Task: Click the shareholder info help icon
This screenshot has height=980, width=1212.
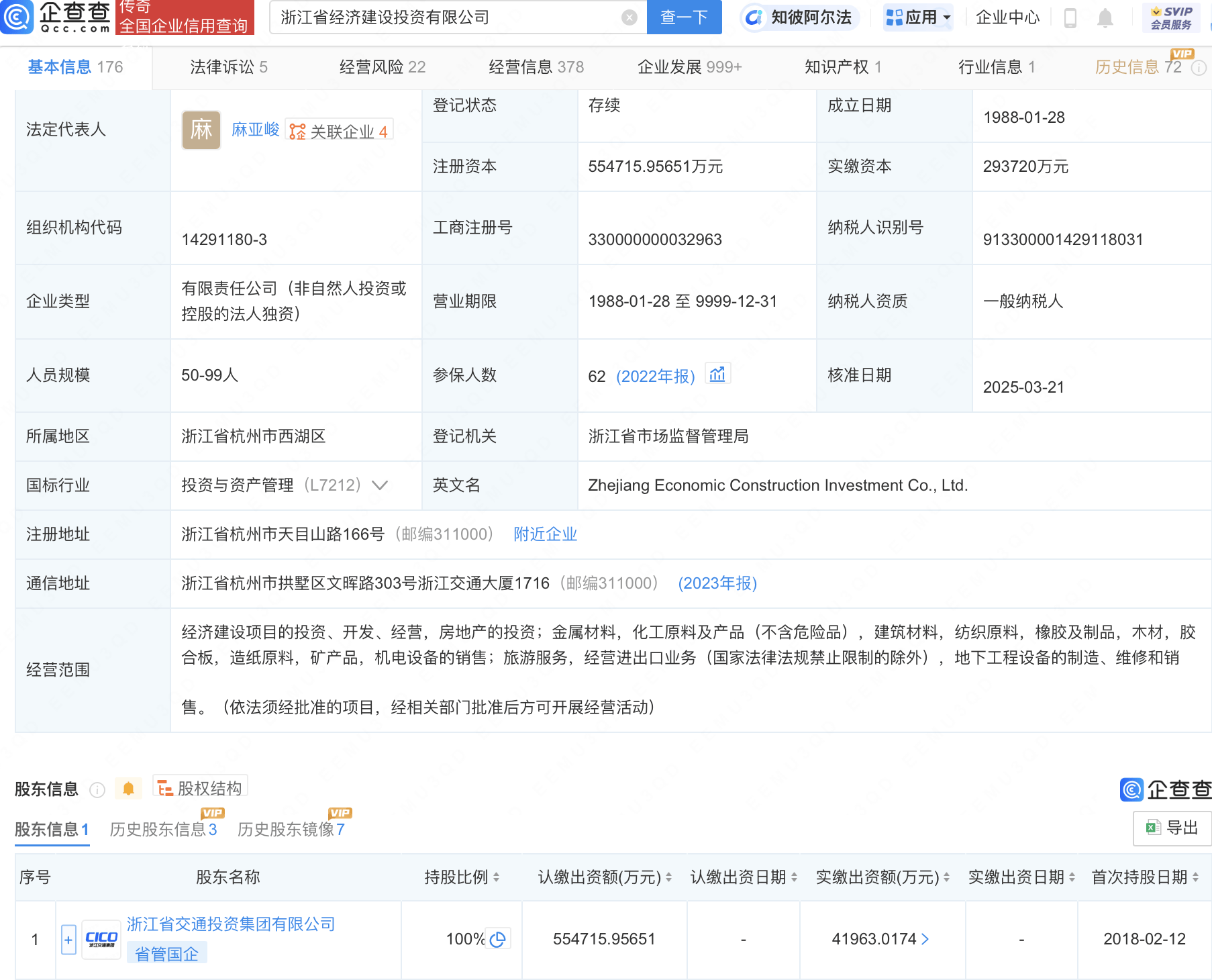Action: coord(97,789)
